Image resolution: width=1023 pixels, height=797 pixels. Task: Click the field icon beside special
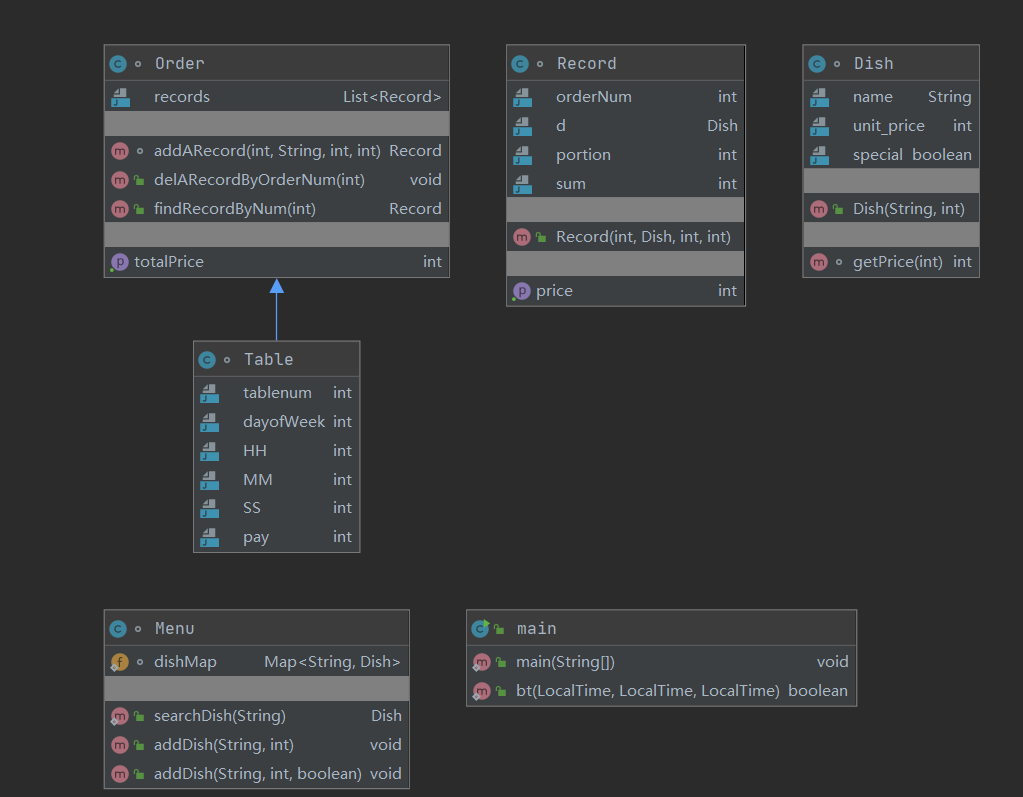(x=819, y=155)
